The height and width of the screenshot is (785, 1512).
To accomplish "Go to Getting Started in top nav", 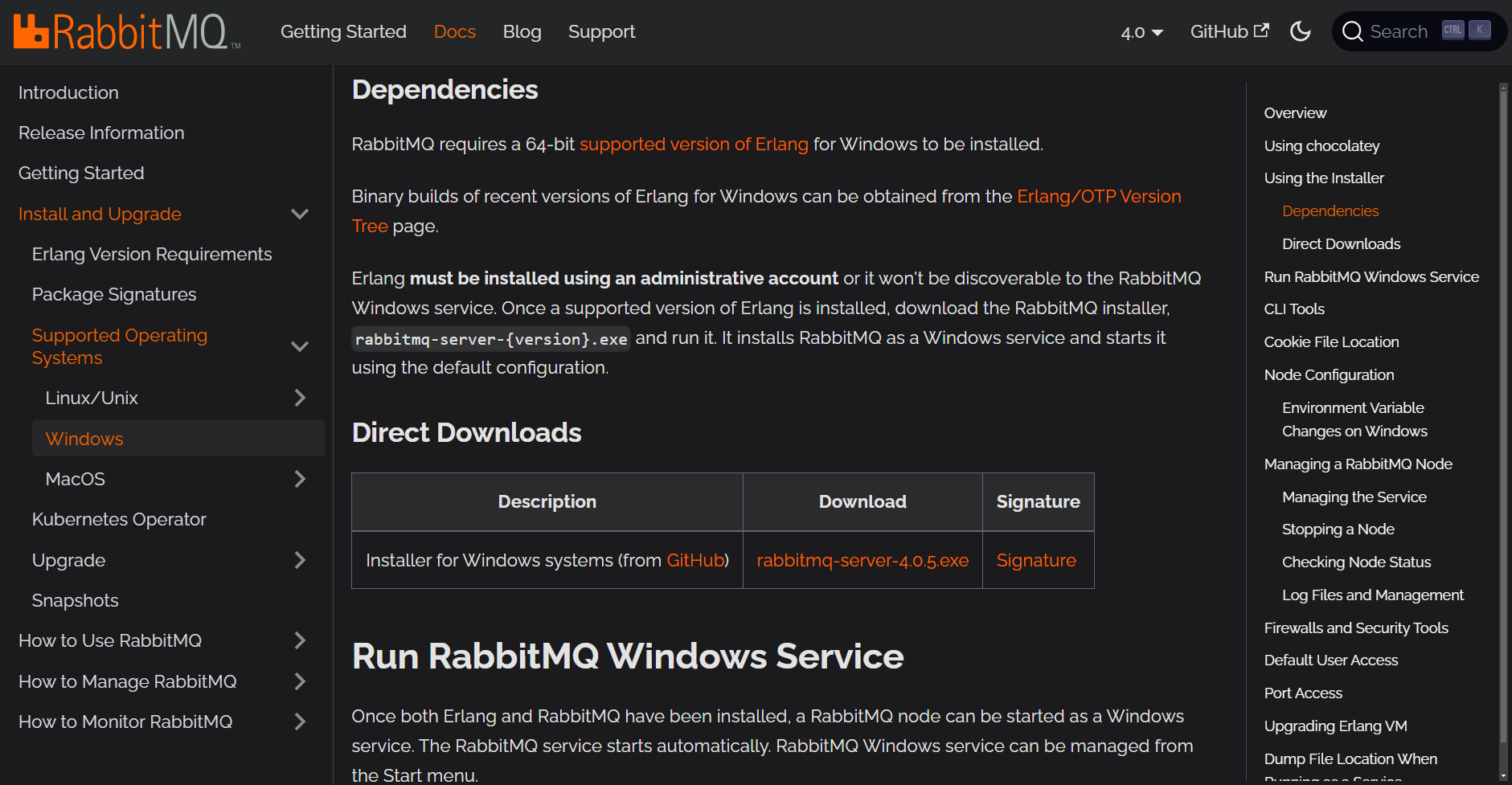I will pos(343,31).
